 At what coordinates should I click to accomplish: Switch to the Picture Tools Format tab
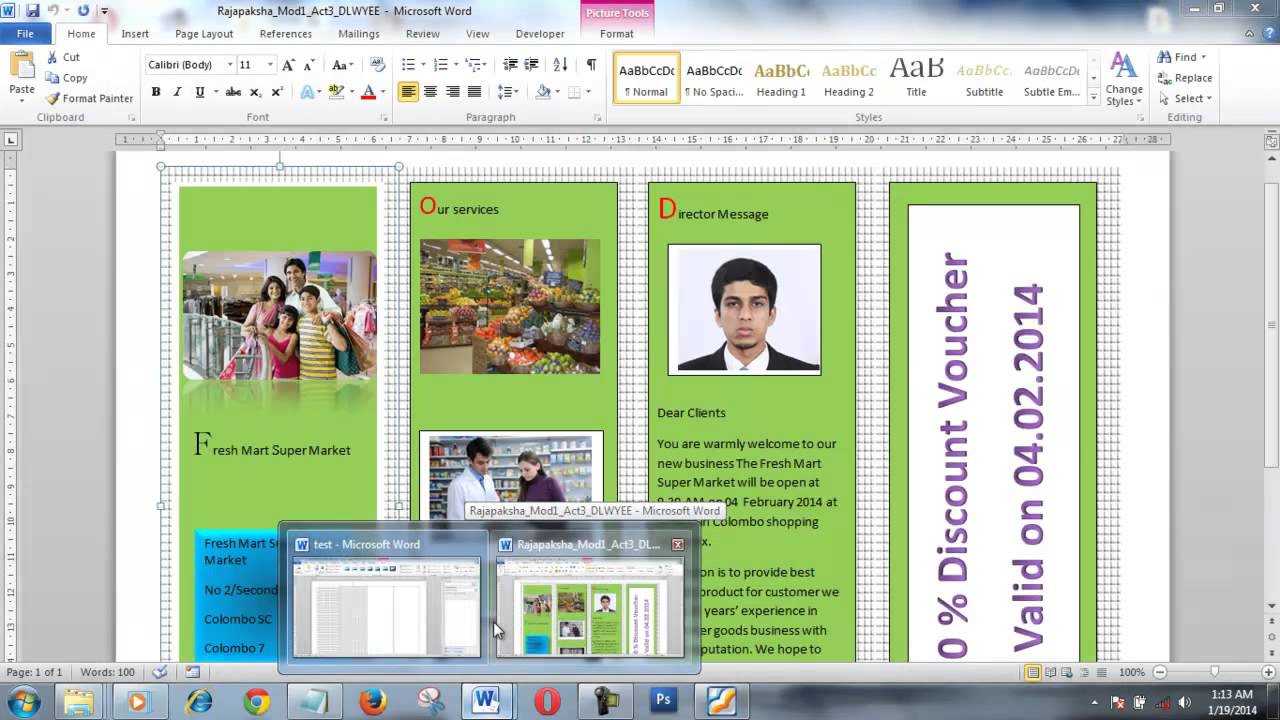[616, 34]
